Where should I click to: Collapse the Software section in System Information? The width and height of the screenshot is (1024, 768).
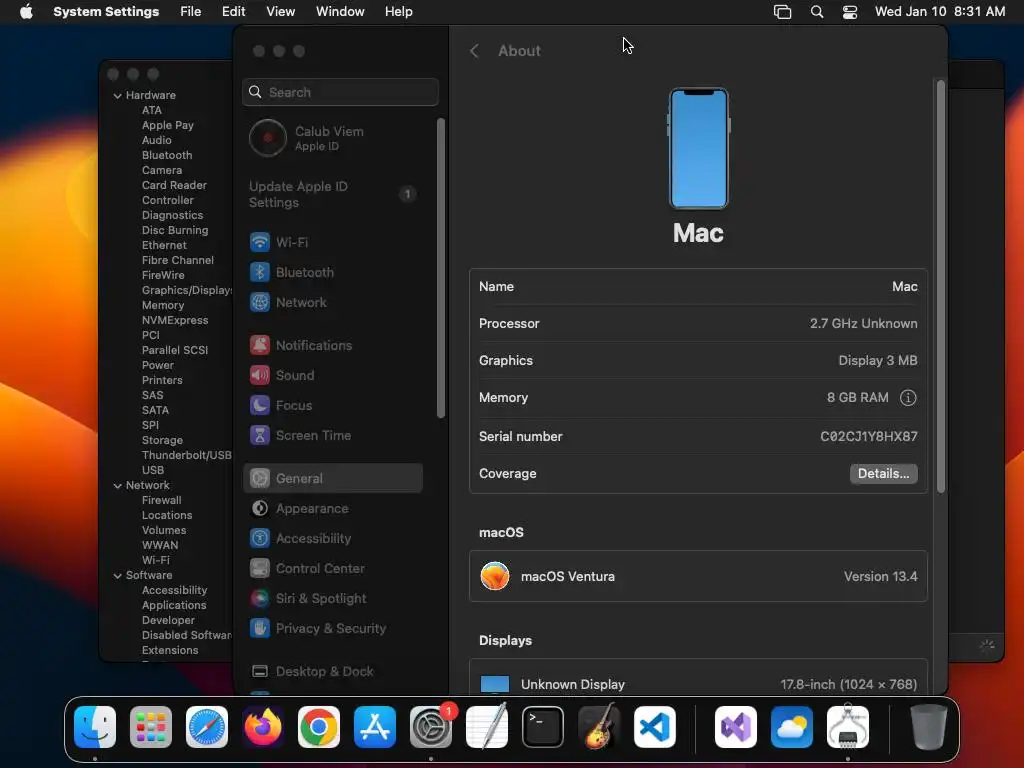[118, 576]
